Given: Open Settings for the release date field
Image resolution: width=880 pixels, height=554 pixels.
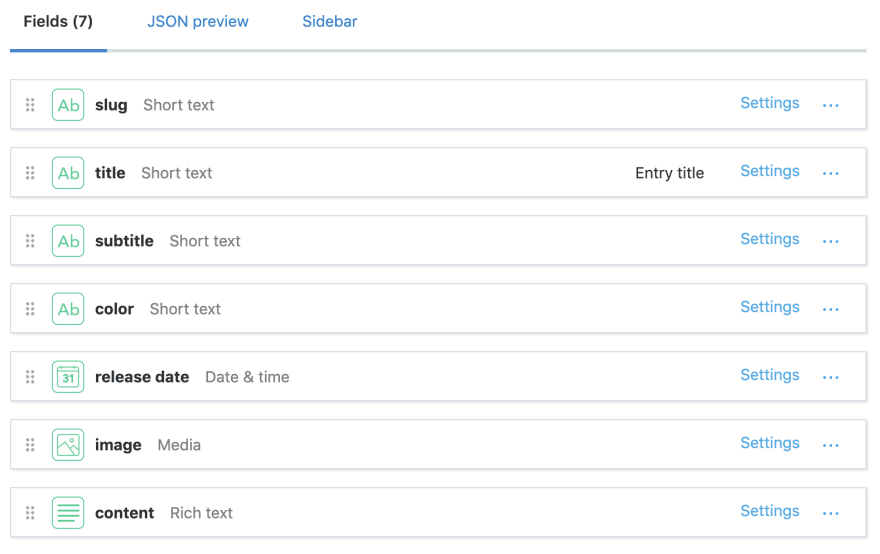Looking at the screenshot, I should (769, 375).
